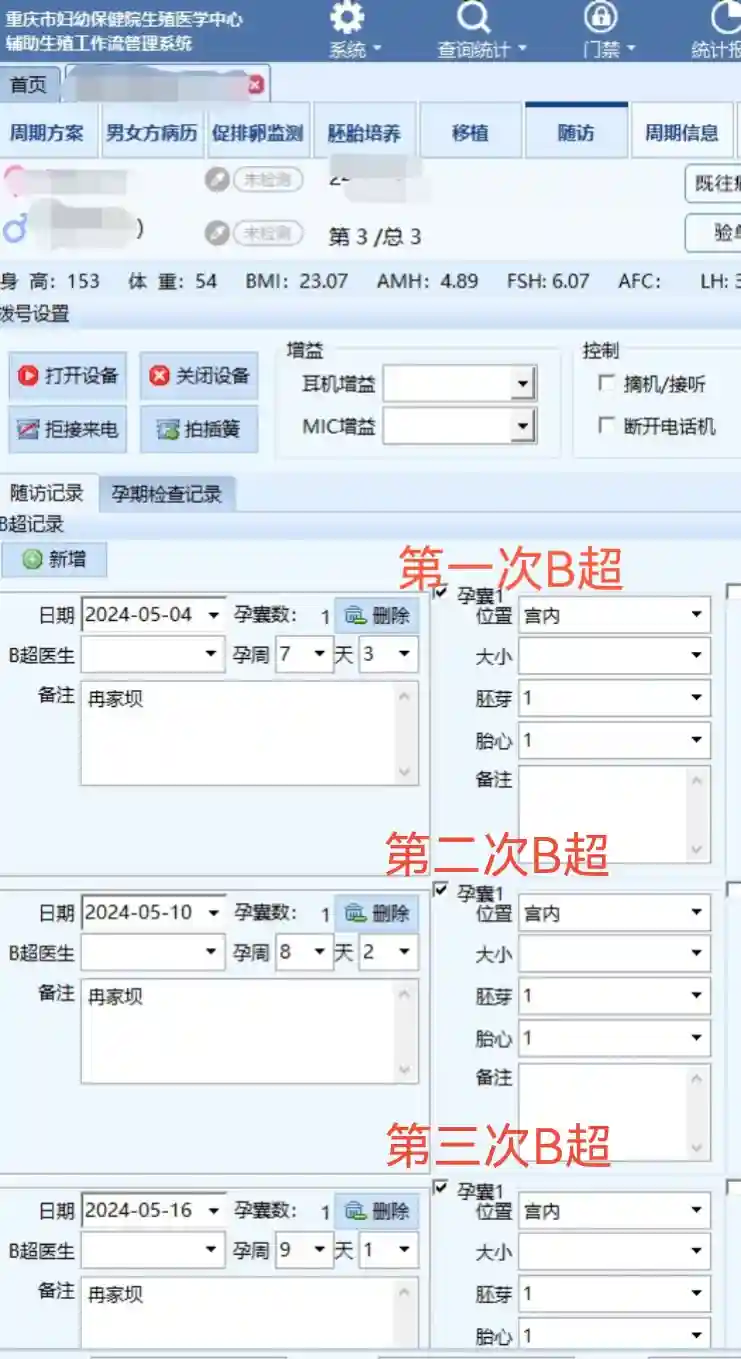Open the date picker for 2024-05-10
The height and width of the screenshot is (1359, 741).
tap(213, 913)
